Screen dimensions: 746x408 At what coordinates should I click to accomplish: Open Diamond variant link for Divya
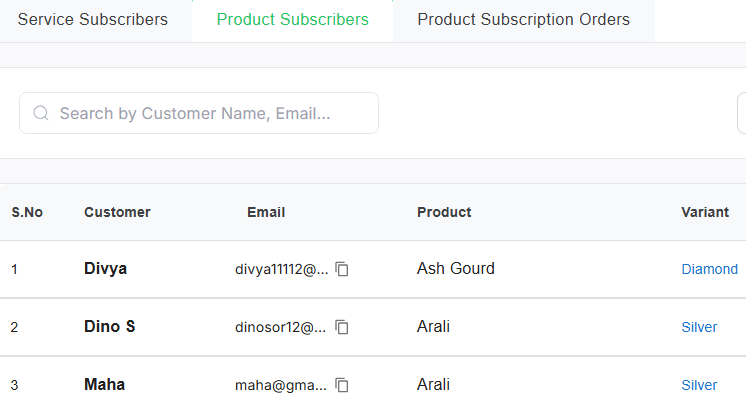709,269
